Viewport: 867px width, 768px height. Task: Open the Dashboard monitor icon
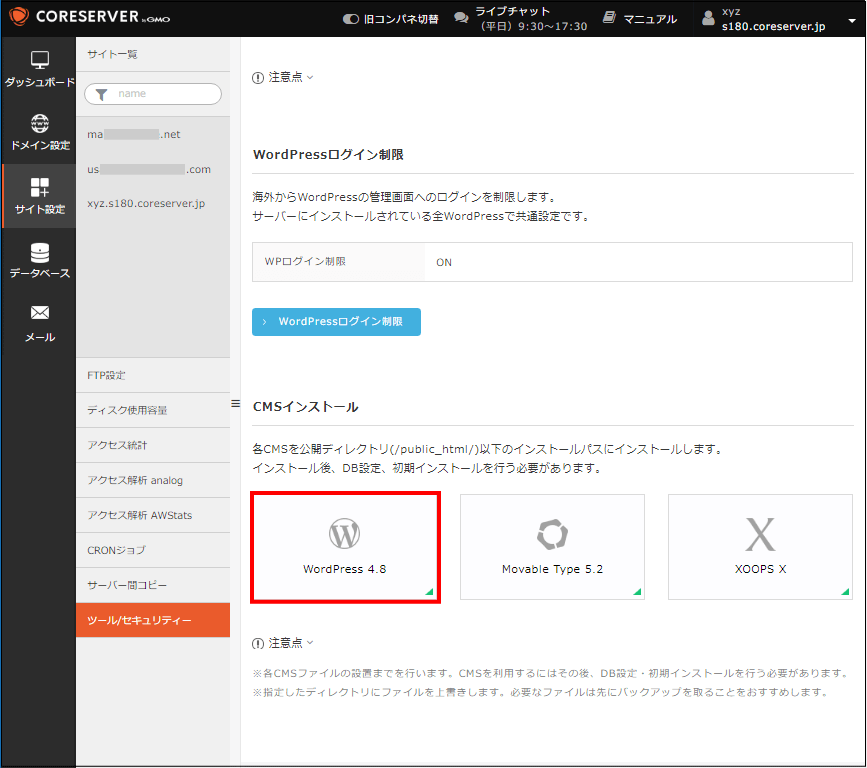click(x=39, y=60)
